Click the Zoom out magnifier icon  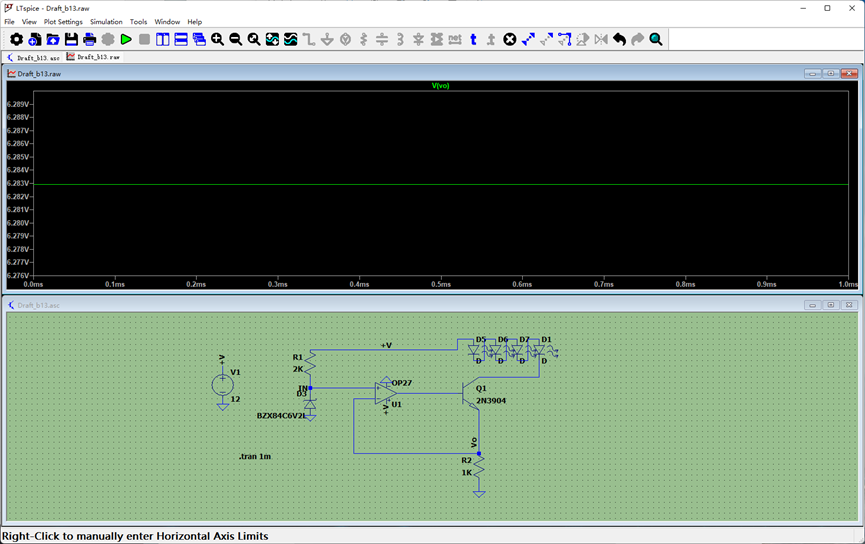[236, 39]
